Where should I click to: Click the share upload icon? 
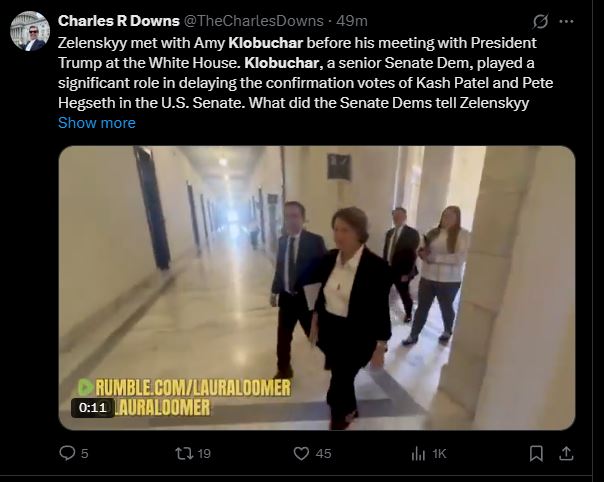pos(566,453)
